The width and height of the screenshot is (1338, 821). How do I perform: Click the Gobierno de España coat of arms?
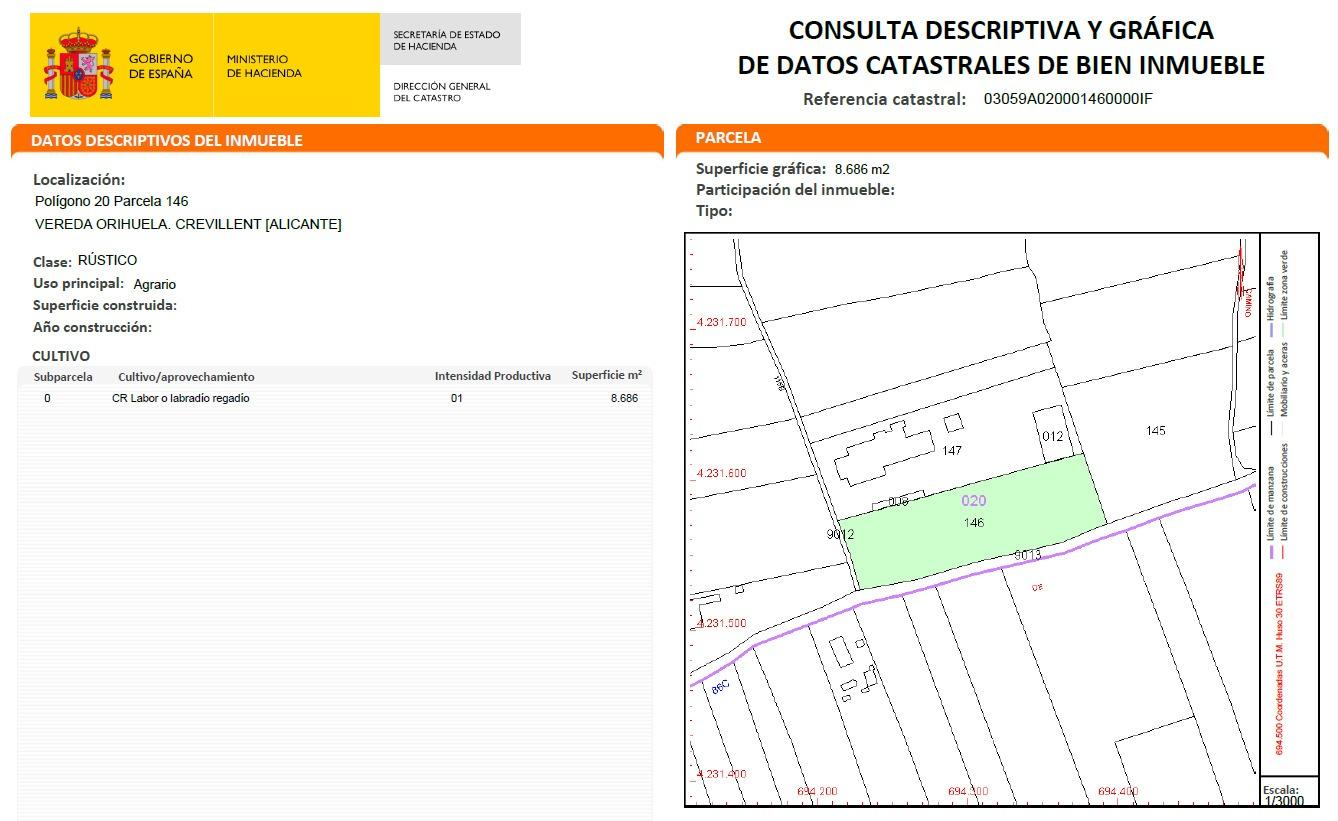[78, 65]
